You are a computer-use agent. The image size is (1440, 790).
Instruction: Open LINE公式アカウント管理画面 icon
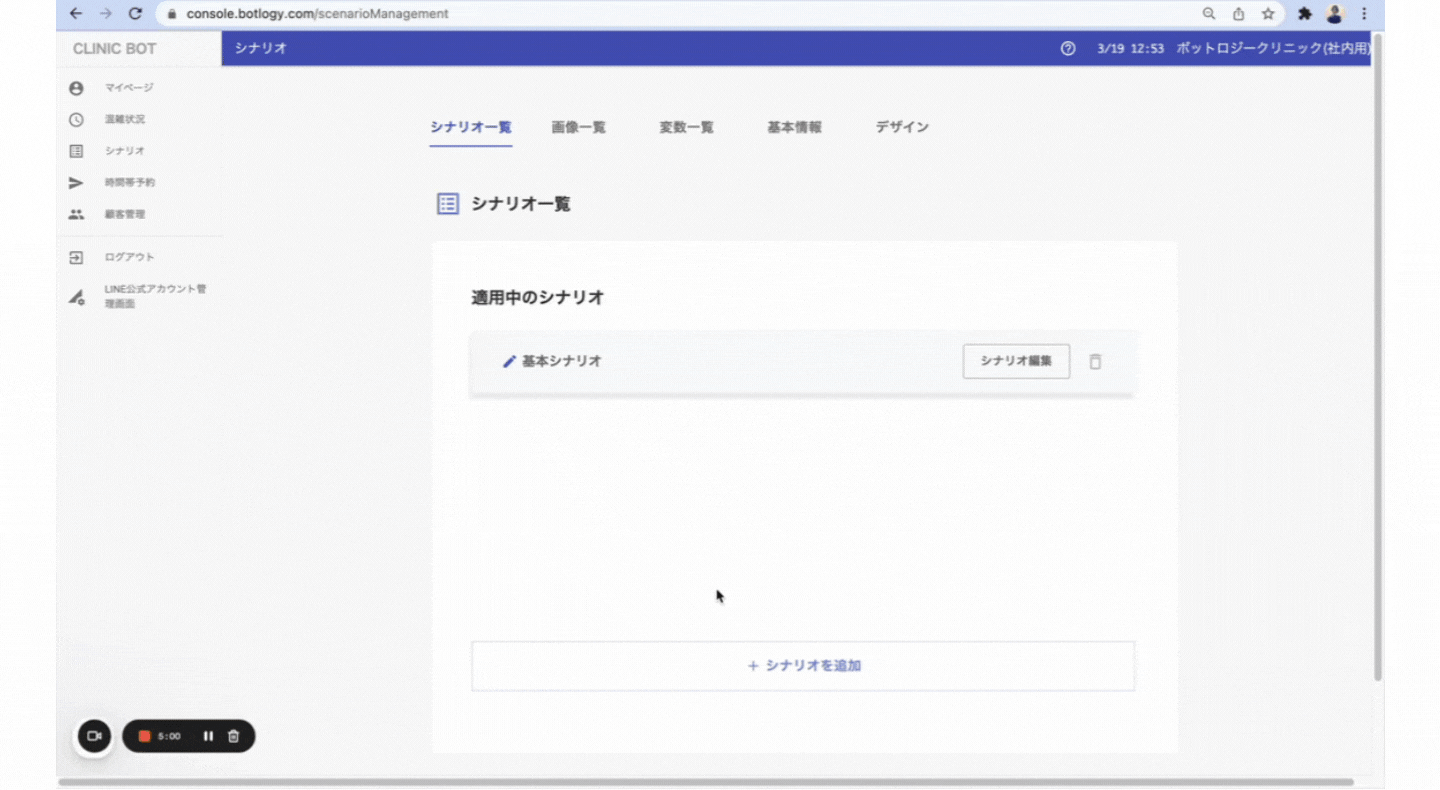pos(76,297)
